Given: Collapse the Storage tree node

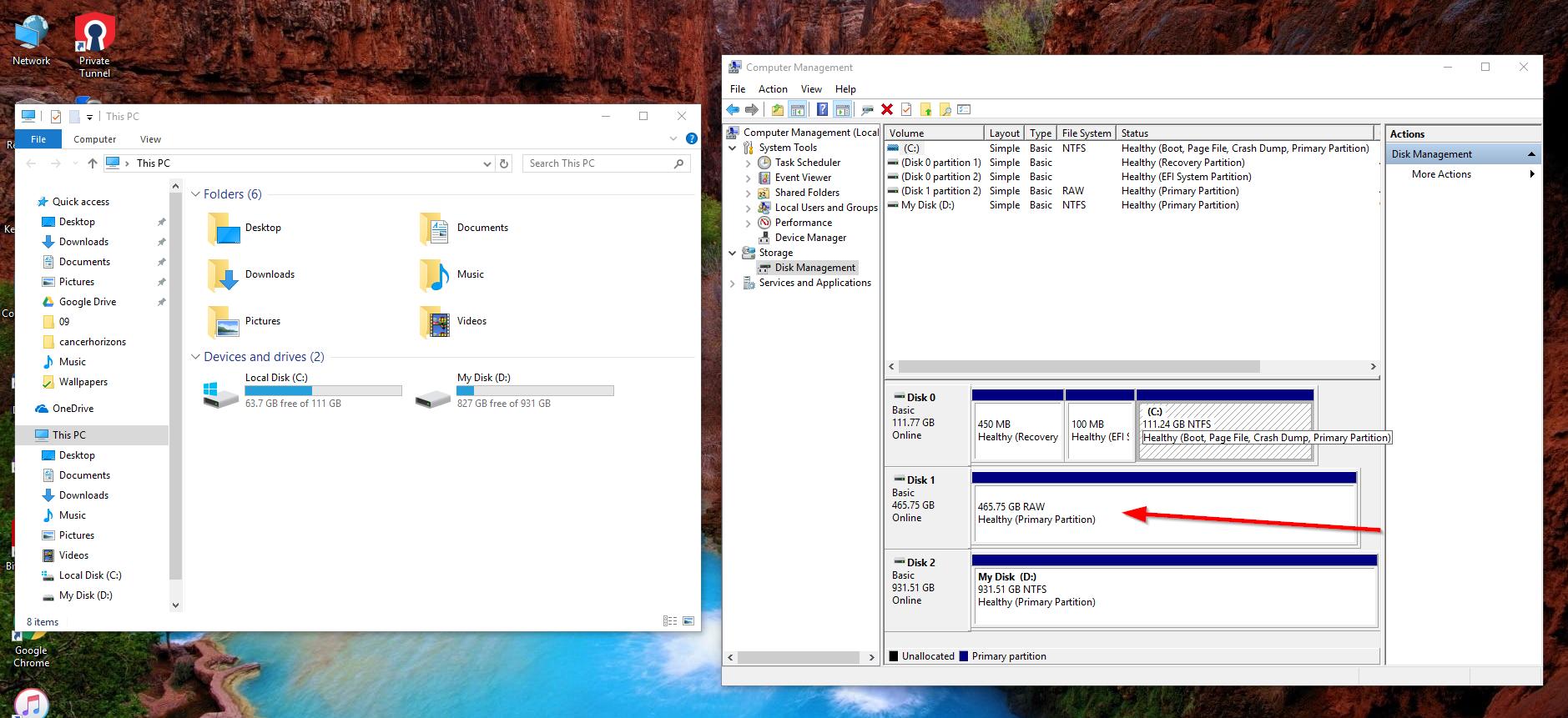Looking at the screenshot, I should click(733, 253).
